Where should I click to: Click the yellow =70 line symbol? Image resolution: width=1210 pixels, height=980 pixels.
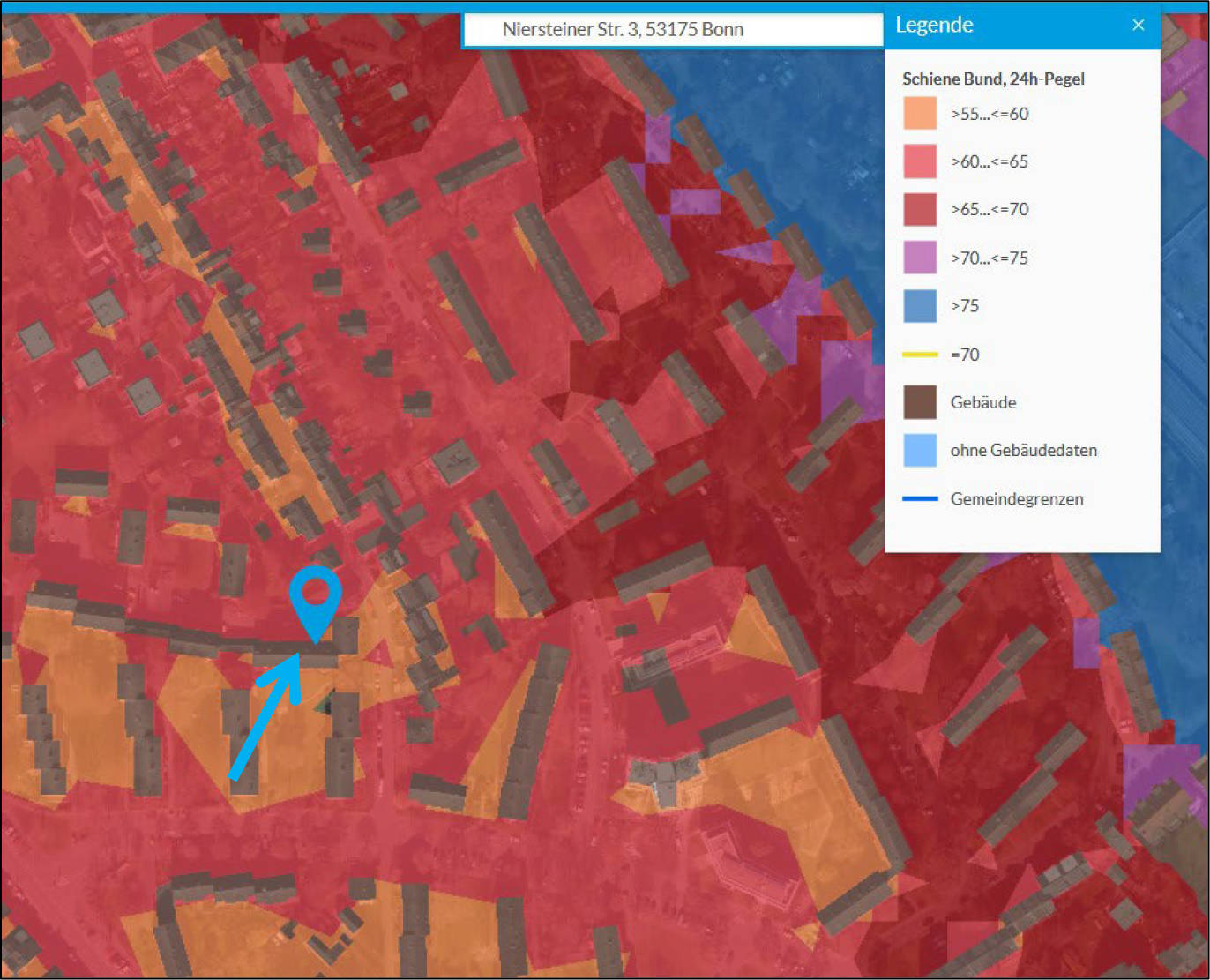(x=920, y=355)
